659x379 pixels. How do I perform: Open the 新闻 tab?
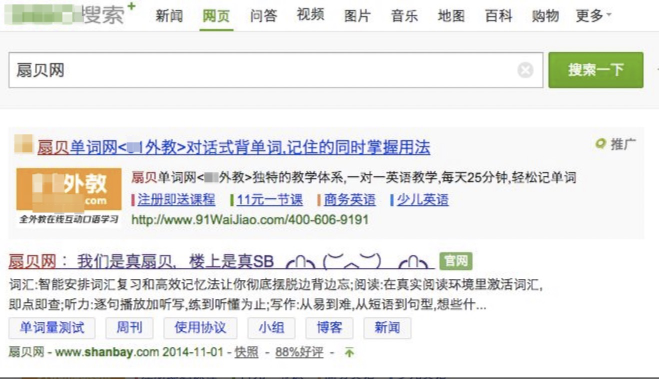click(169, 16)
